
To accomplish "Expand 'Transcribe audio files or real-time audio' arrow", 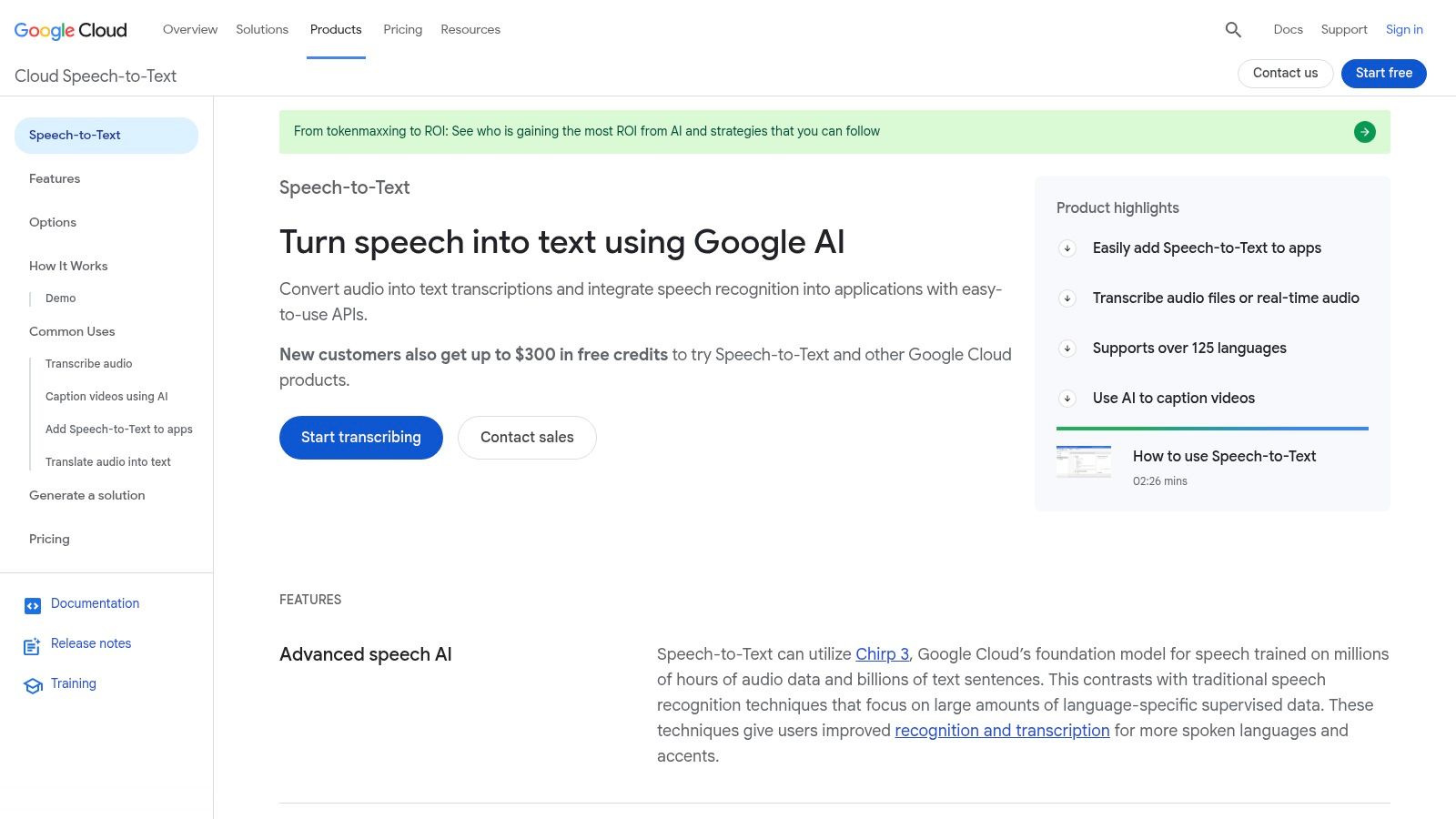I will 1067,298.
